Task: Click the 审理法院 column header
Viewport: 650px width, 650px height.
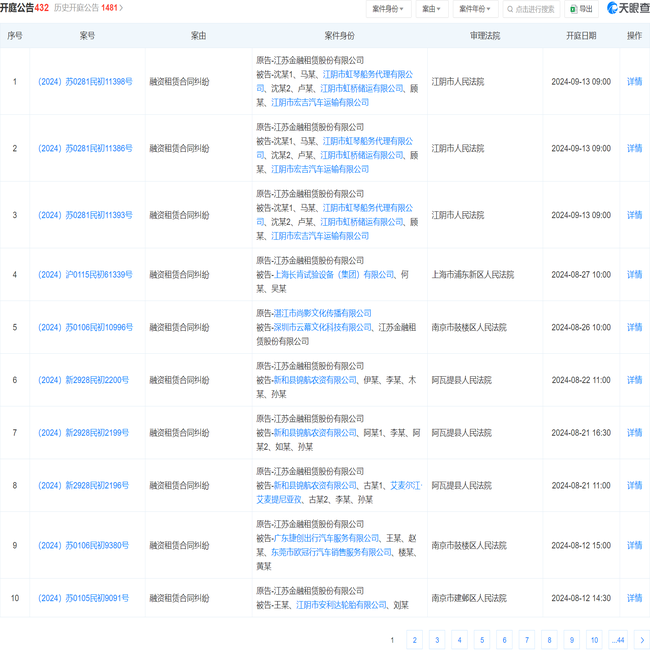Action: [485, 36]
